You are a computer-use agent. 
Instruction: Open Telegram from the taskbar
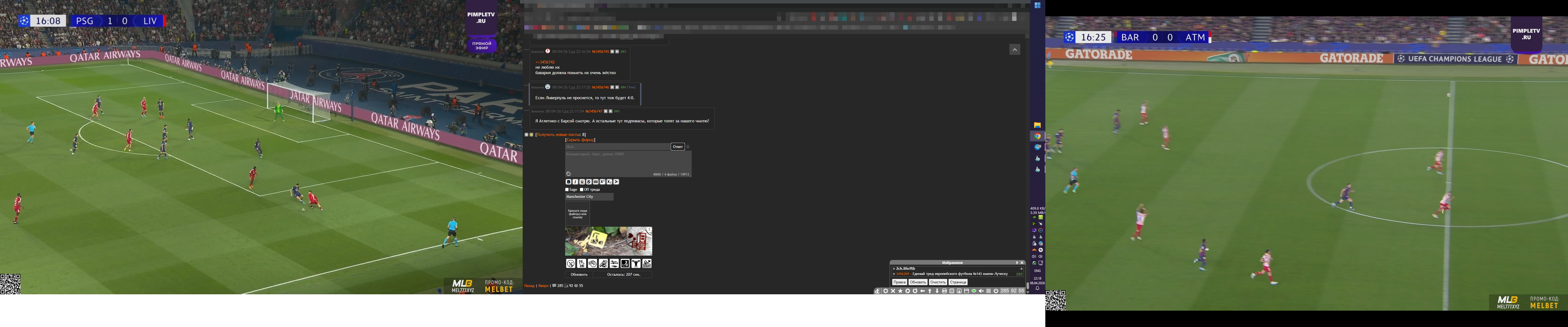1037,147
